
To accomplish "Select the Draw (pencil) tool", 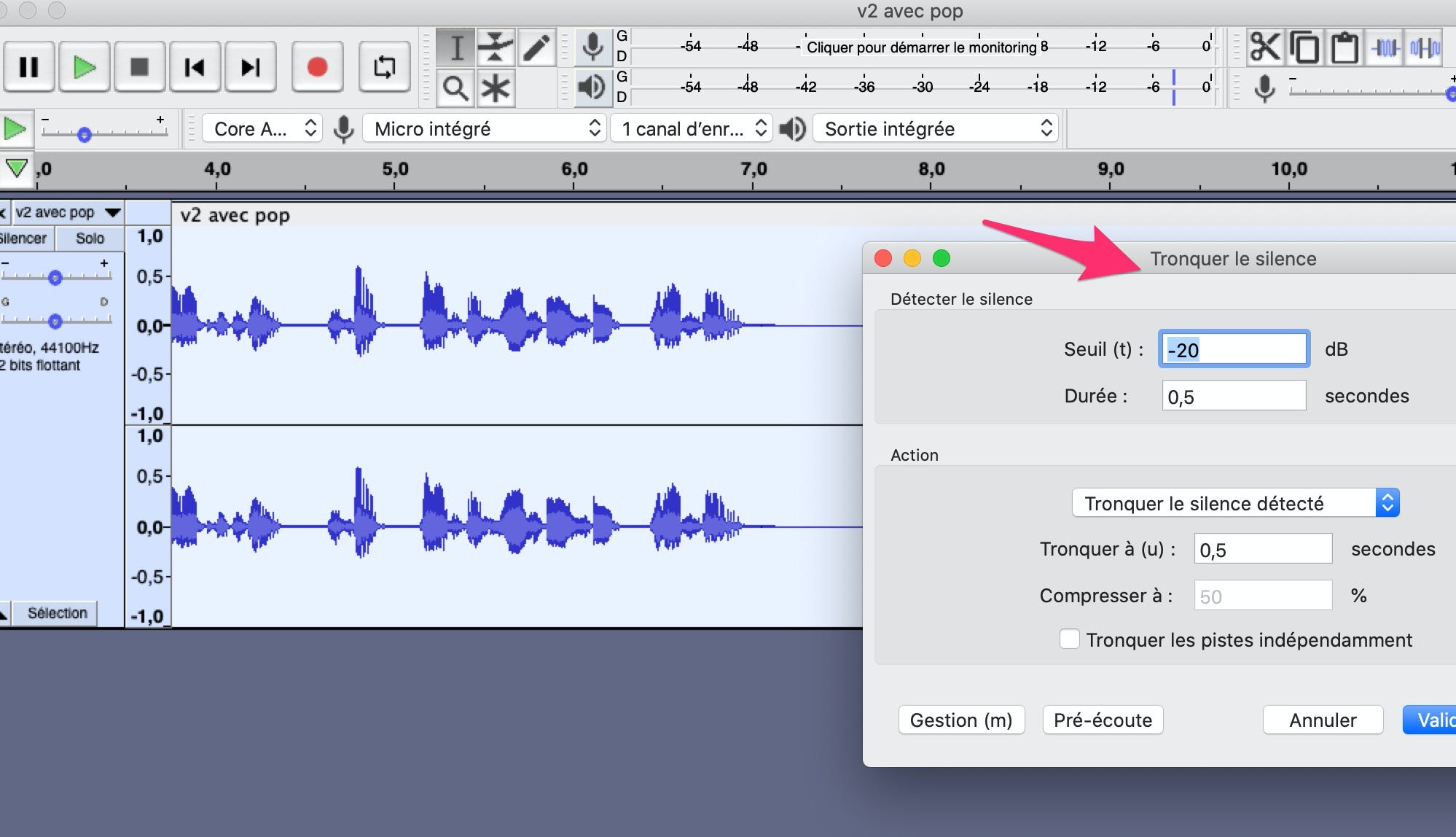I will (536, 48).
